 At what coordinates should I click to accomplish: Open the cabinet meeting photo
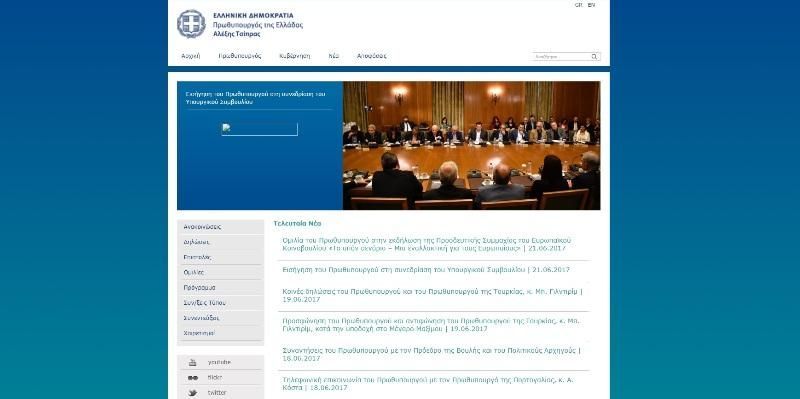[471, 145]
